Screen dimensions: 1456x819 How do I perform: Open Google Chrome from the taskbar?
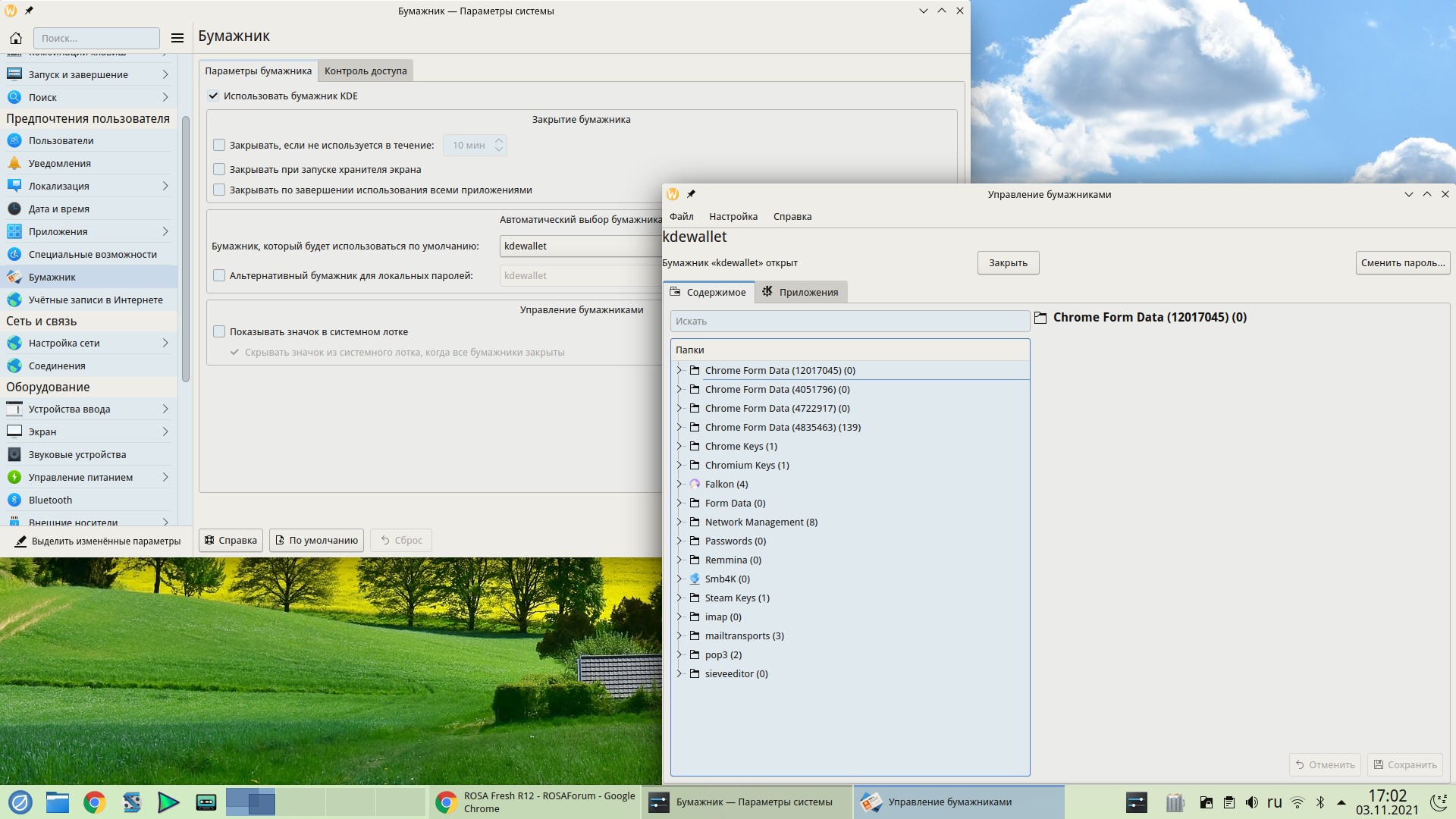pyautogui.click(x=95, y=802)
